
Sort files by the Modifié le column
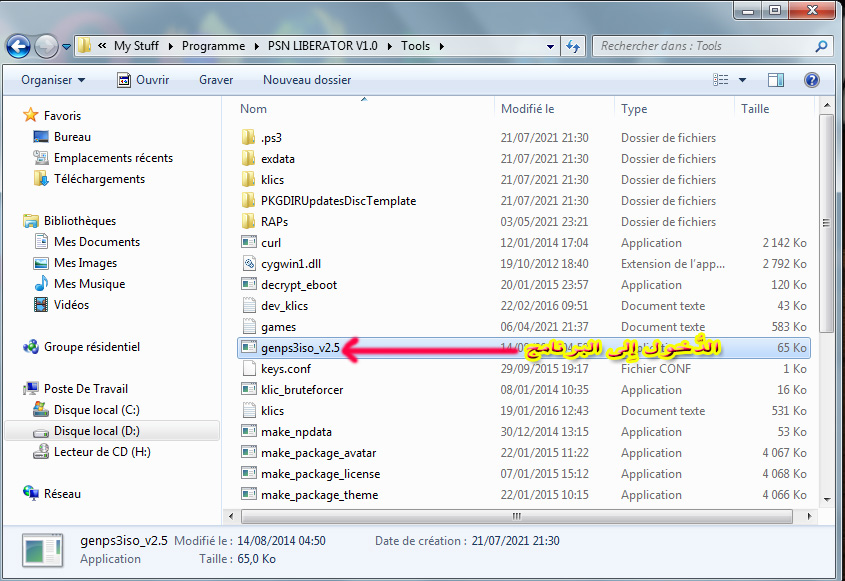pos(527,109)
